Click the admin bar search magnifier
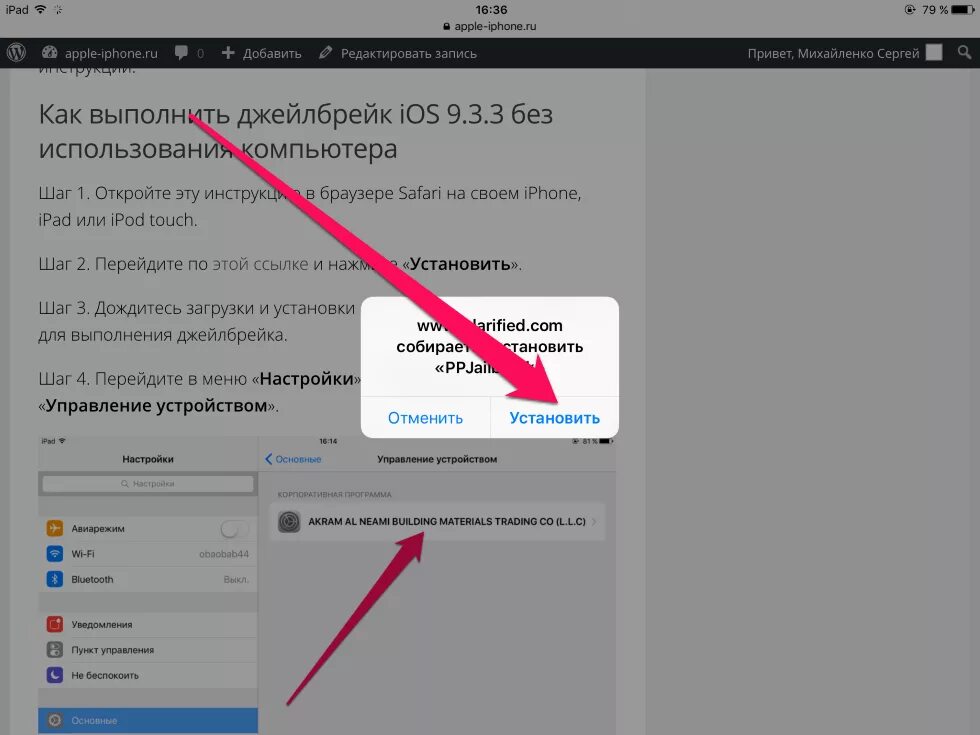 pyautogui.click(x=964, y=52)
